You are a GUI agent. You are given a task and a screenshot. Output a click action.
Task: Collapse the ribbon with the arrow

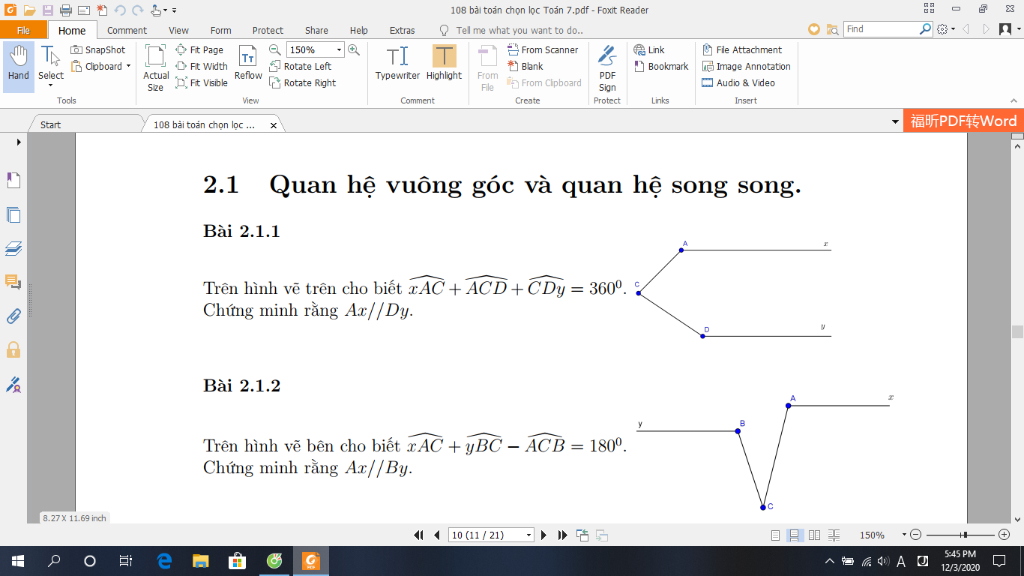coord(1014,101)
